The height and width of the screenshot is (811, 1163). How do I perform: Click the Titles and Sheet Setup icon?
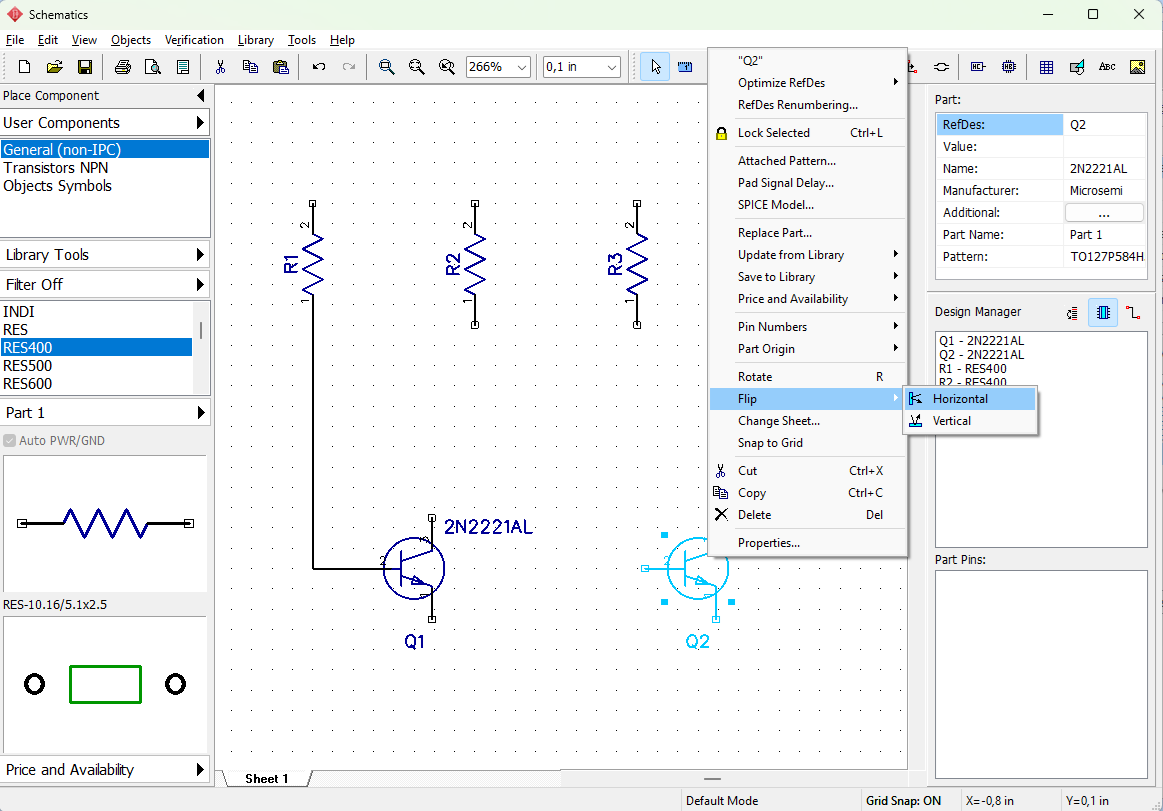pyautogui.click(x=182, y=67)
